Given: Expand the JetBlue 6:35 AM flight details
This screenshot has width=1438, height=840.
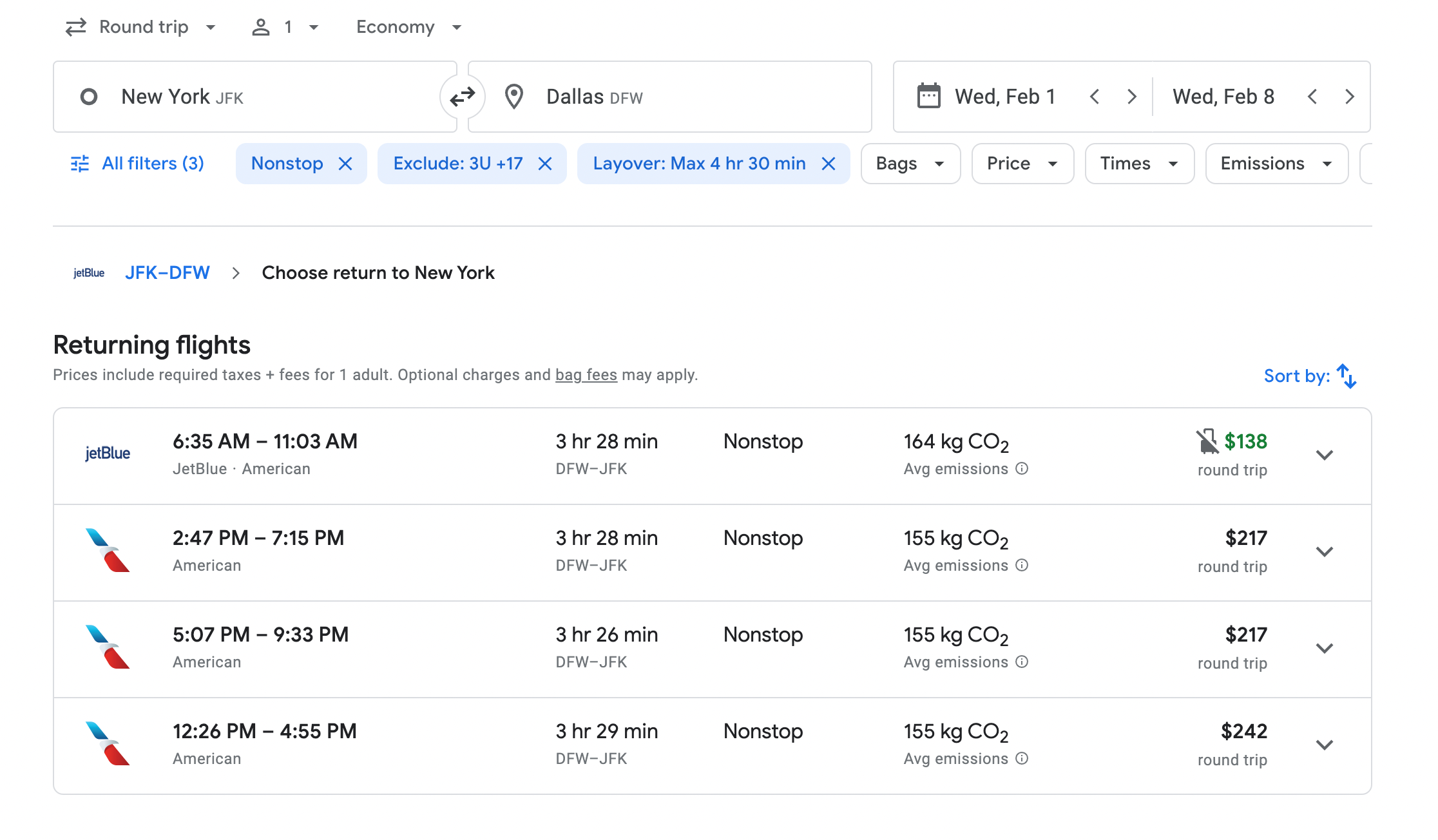Looking at the screenshot, I should click(1325, 454).
